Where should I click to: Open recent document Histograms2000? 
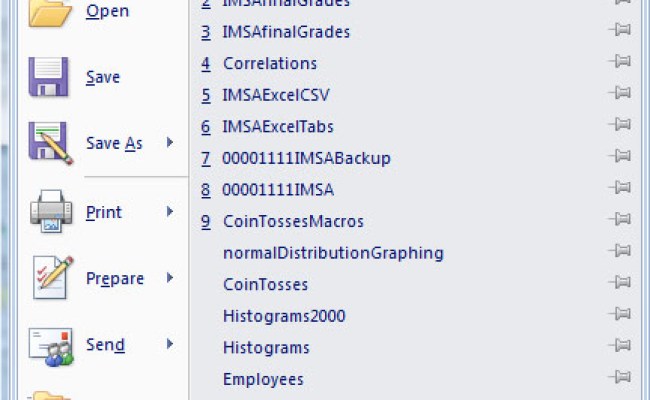(284, 316)
